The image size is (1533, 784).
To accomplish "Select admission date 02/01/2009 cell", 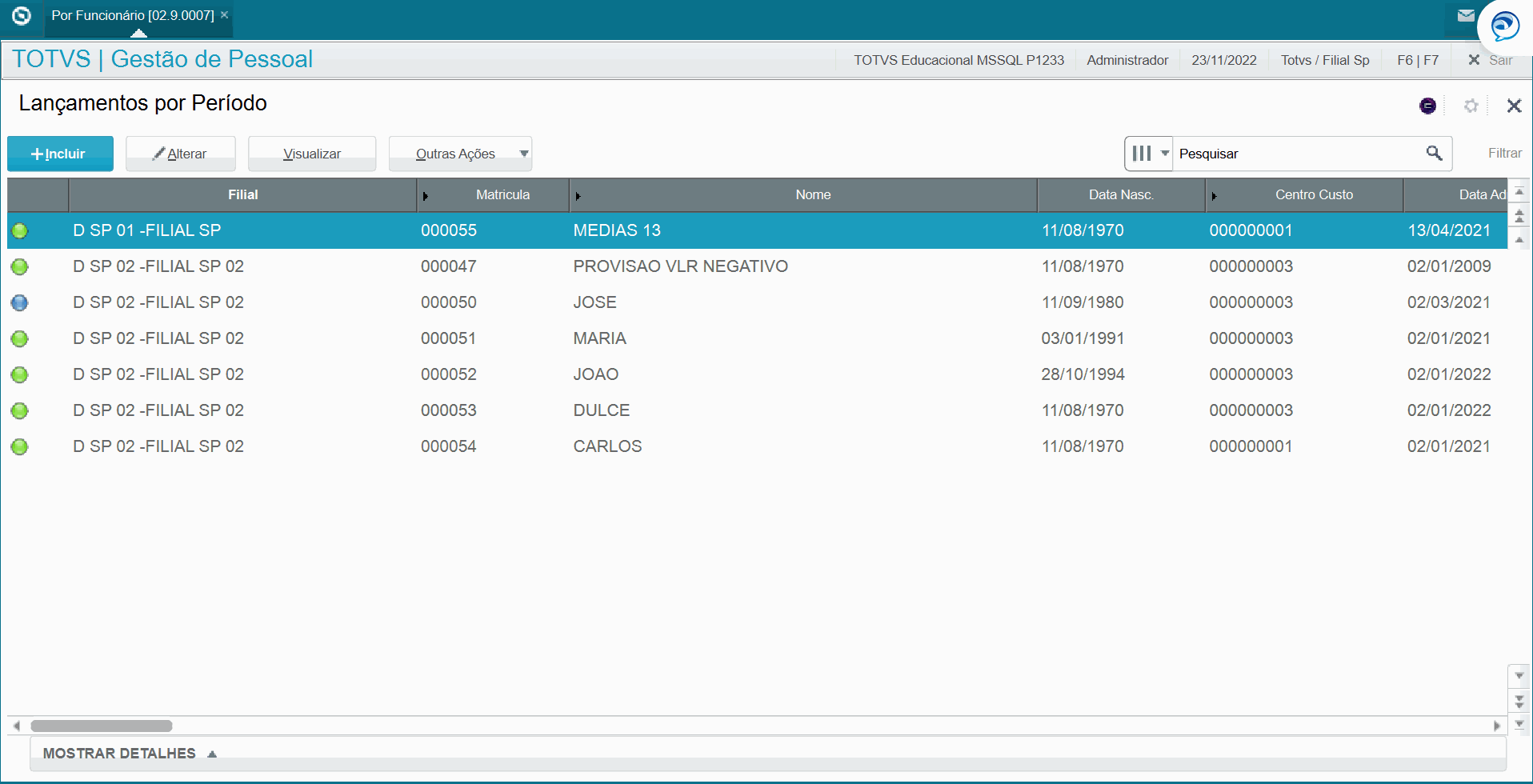I will tap(1449, 266).
